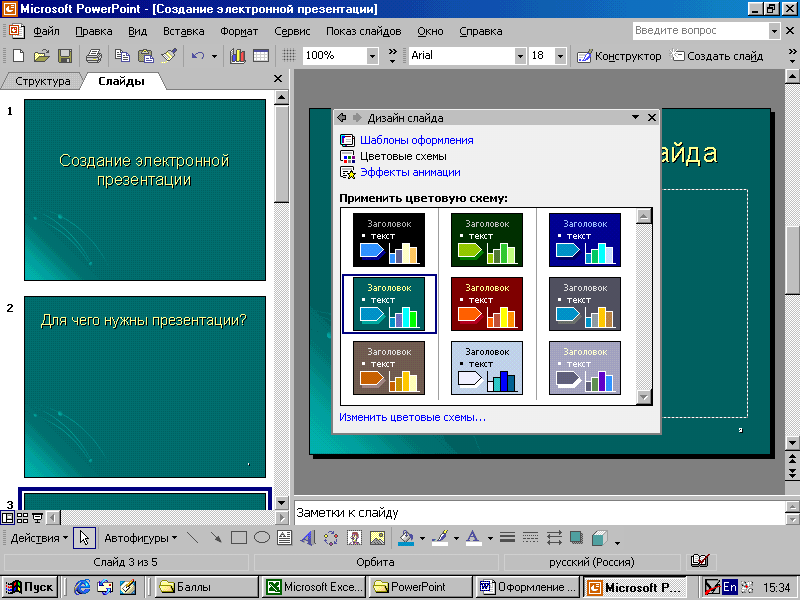Select the Rectangle drawing tool

(239, 538)
